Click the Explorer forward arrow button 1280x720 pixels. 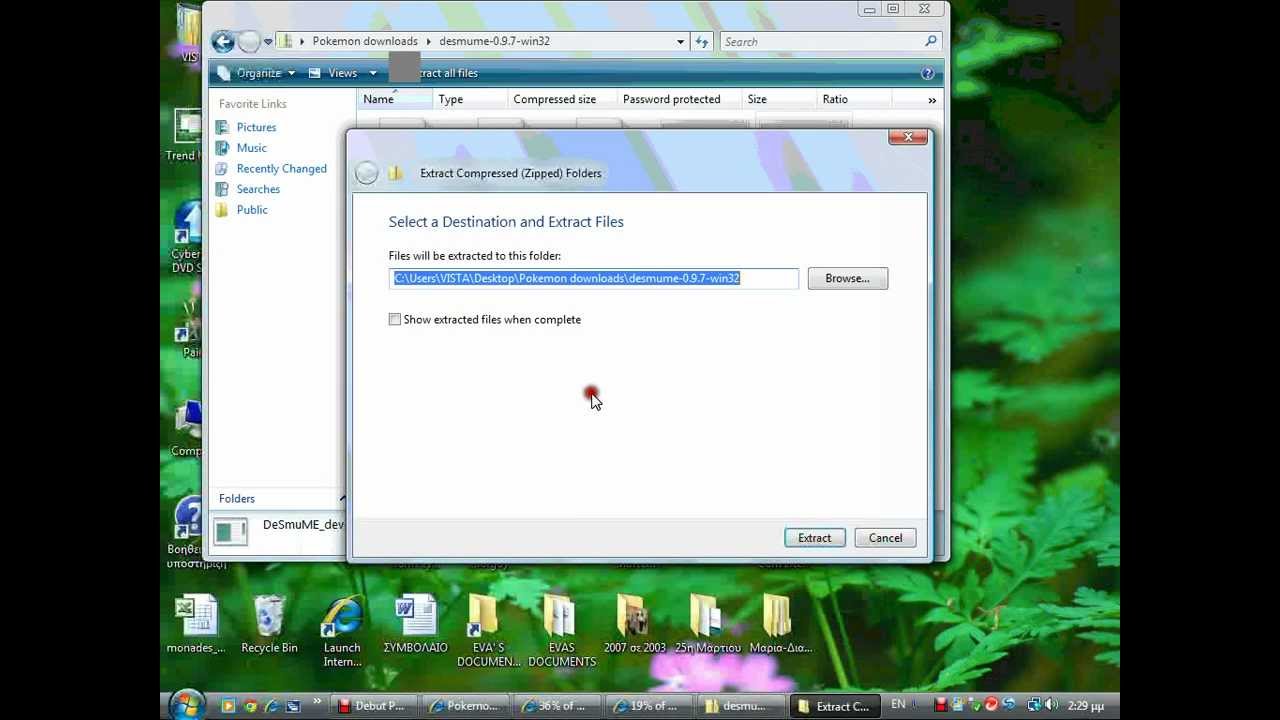(x=249, y=41)
